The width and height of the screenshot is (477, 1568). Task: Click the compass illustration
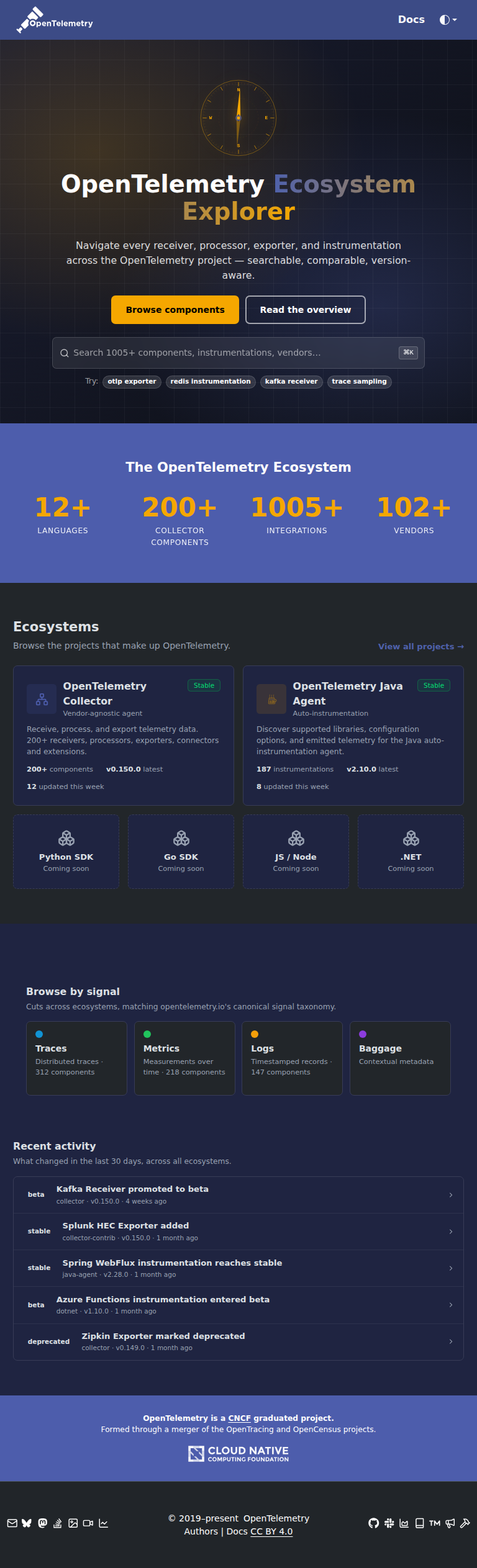[238, 117]
